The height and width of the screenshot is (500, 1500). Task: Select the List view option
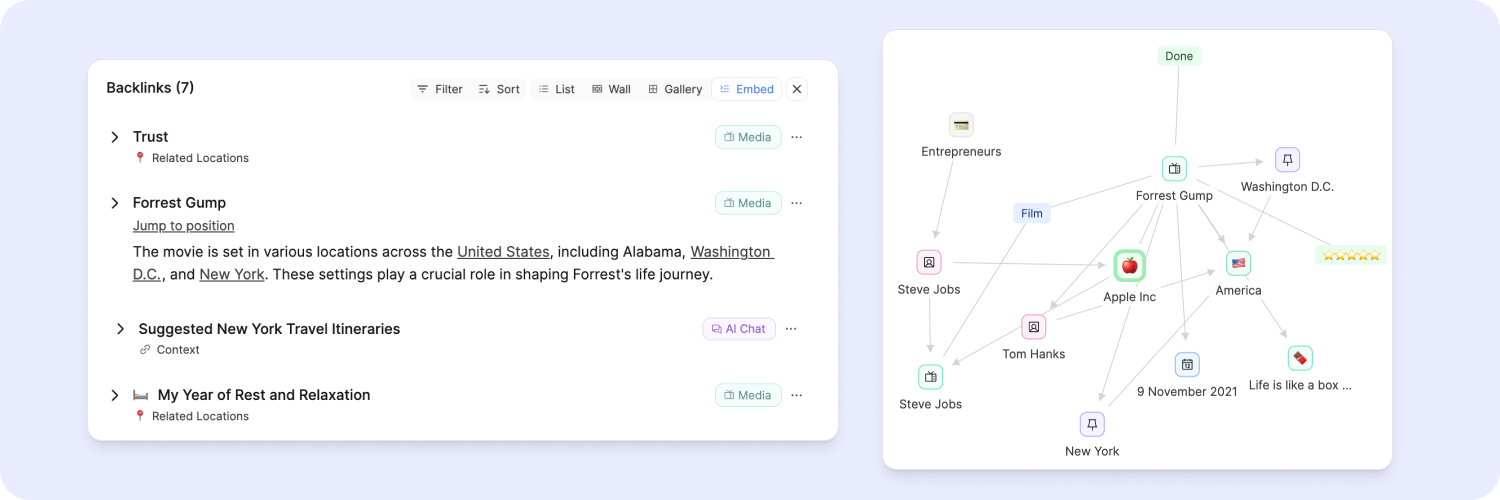[557, 89]
